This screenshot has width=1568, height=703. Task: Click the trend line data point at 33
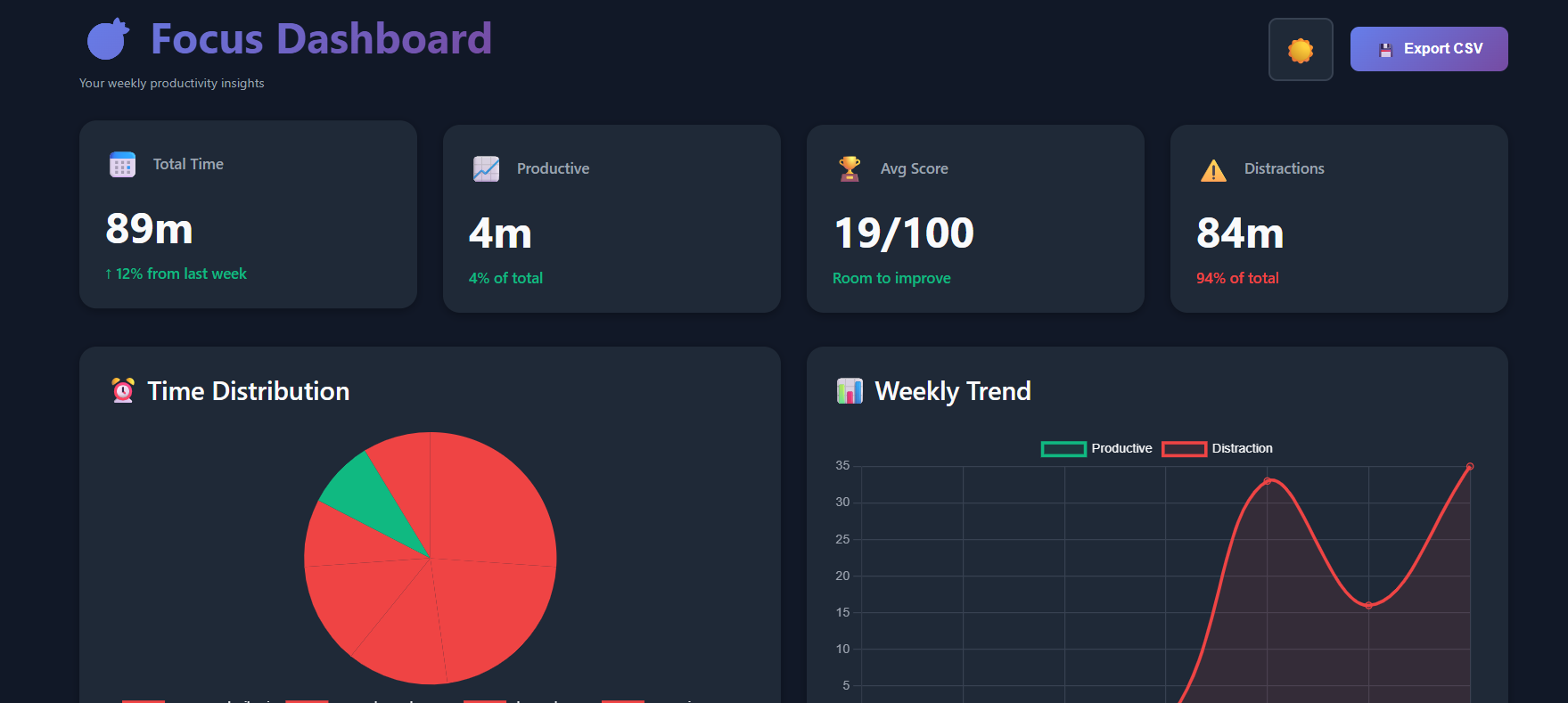tap(1268, 481)
